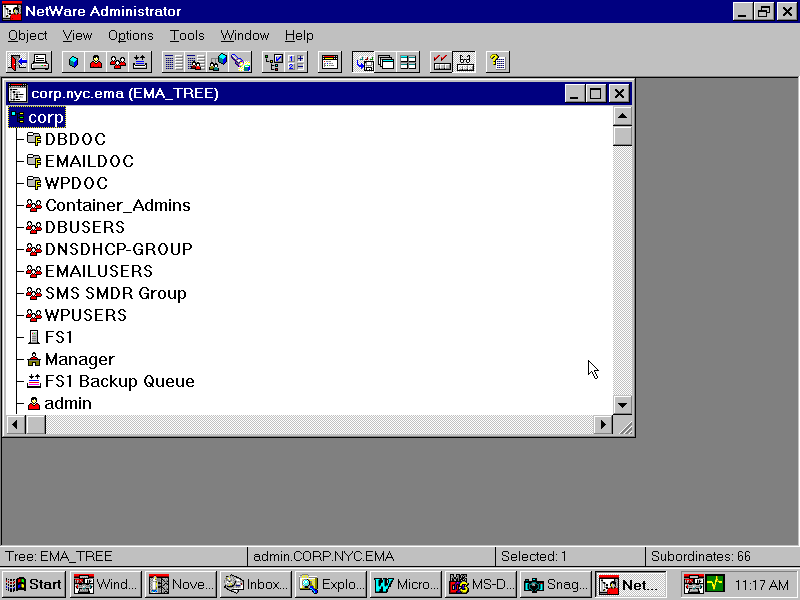The width and height of the screenshot is (800, 600).
Task: Click the yellow question mark help icon
Action: 497,62
